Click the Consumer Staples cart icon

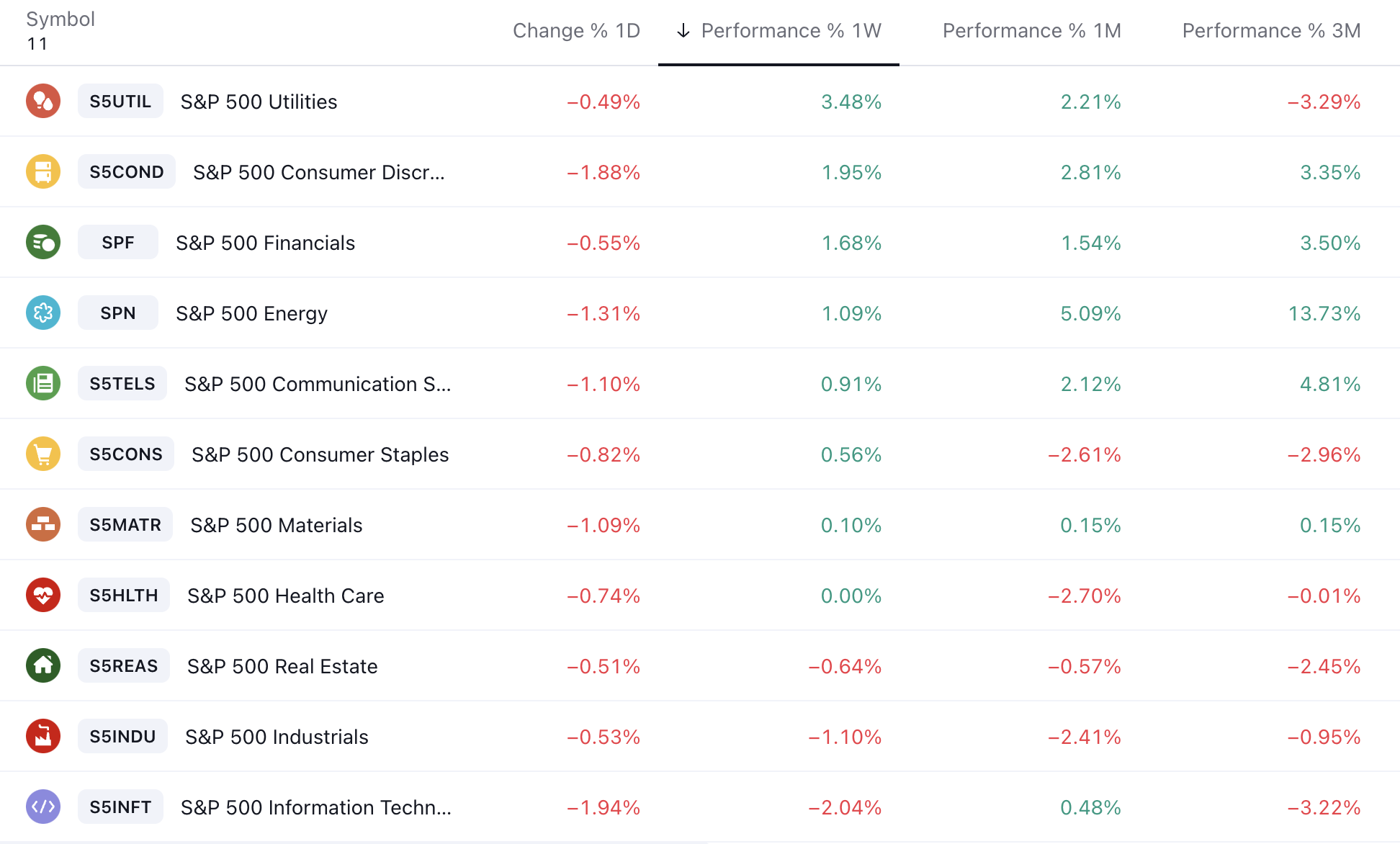coord(43,454)
